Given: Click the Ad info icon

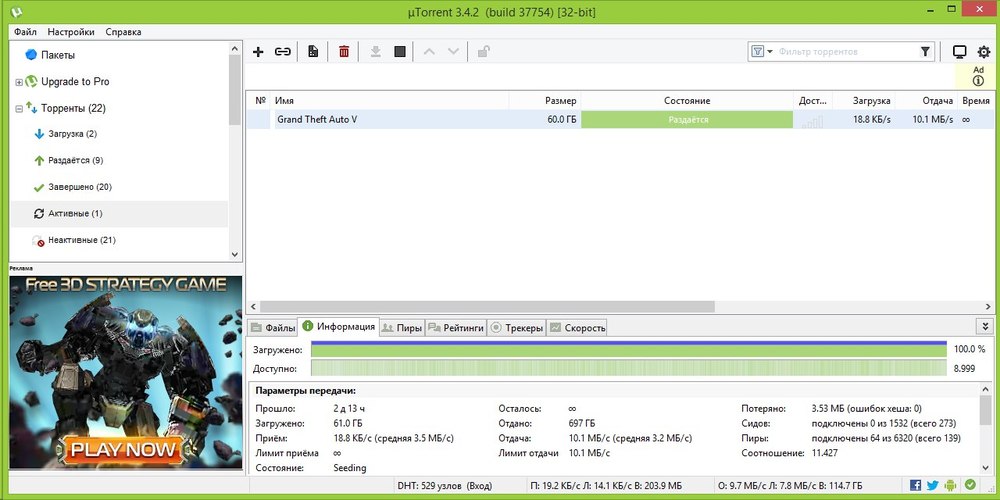Looking at the screenshot, I should [978, 81].
